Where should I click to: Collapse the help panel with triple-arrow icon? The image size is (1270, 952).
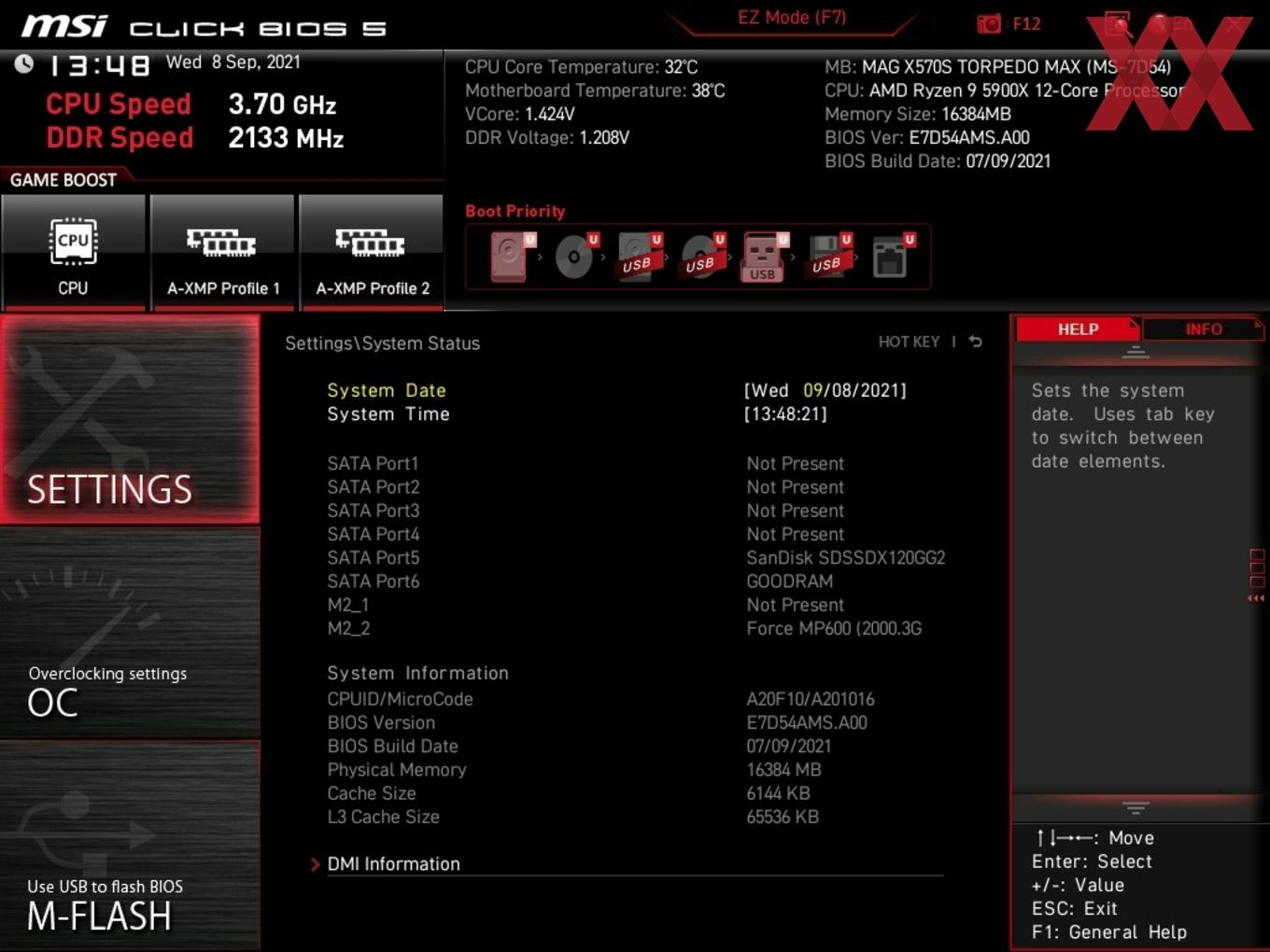point(1256,598)
